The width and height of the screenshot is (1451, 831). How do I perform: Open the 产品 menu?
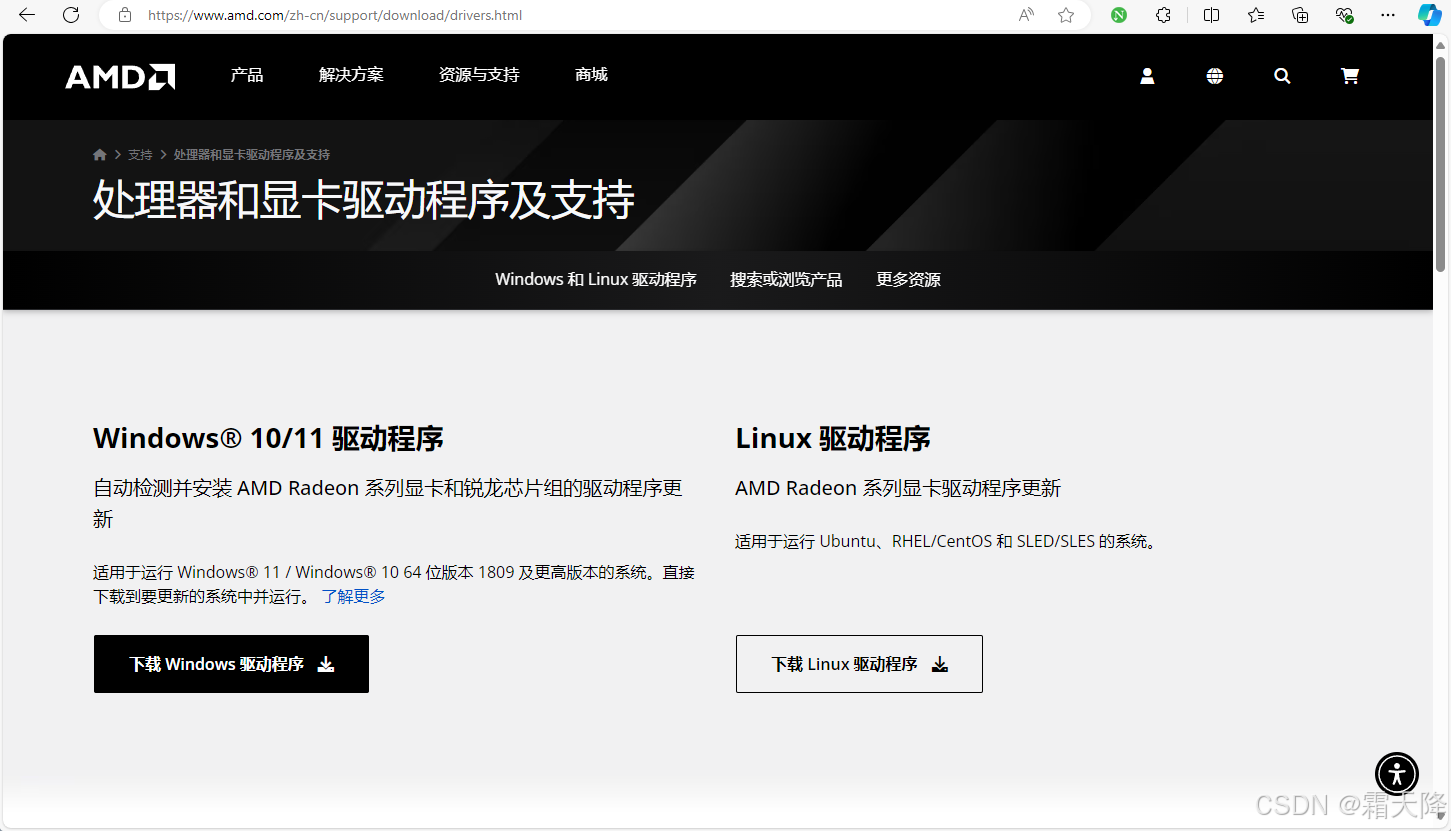click(x=247, y=75)
